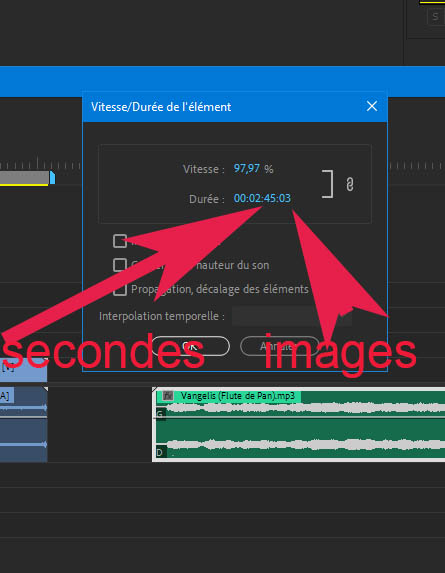Click the Vitesse value 97,97
Image resolution: width=445 pixels, height=573 pixels.
point(247,168)
